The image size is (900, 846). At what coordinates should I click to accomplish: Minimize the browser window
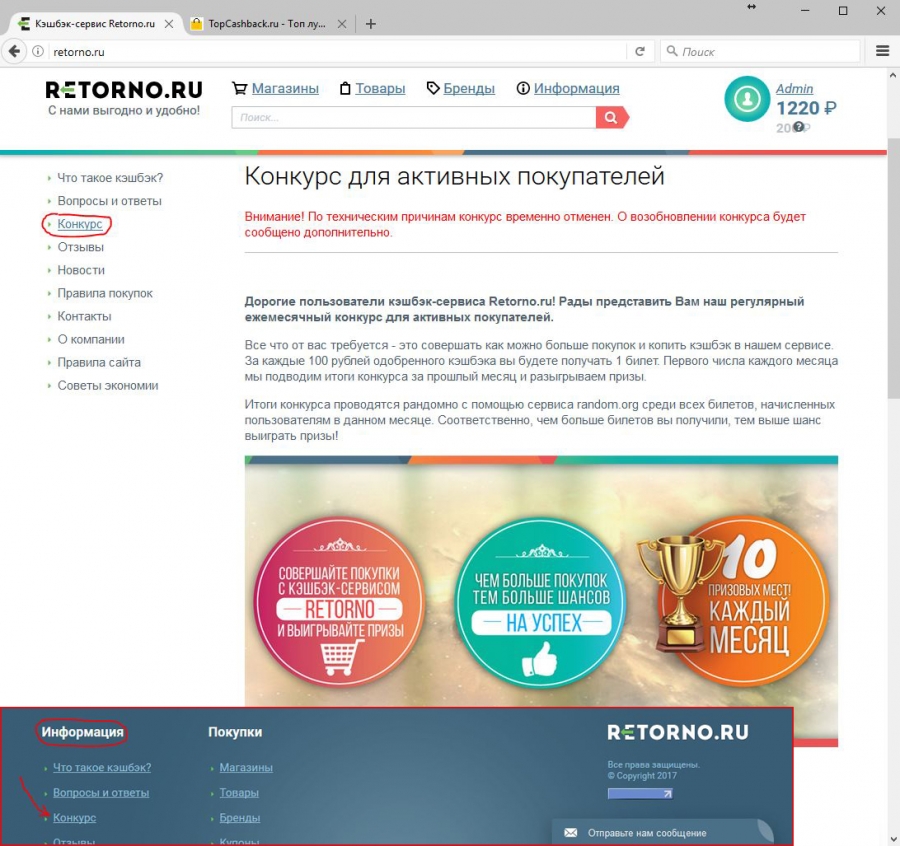click(805, 10)
